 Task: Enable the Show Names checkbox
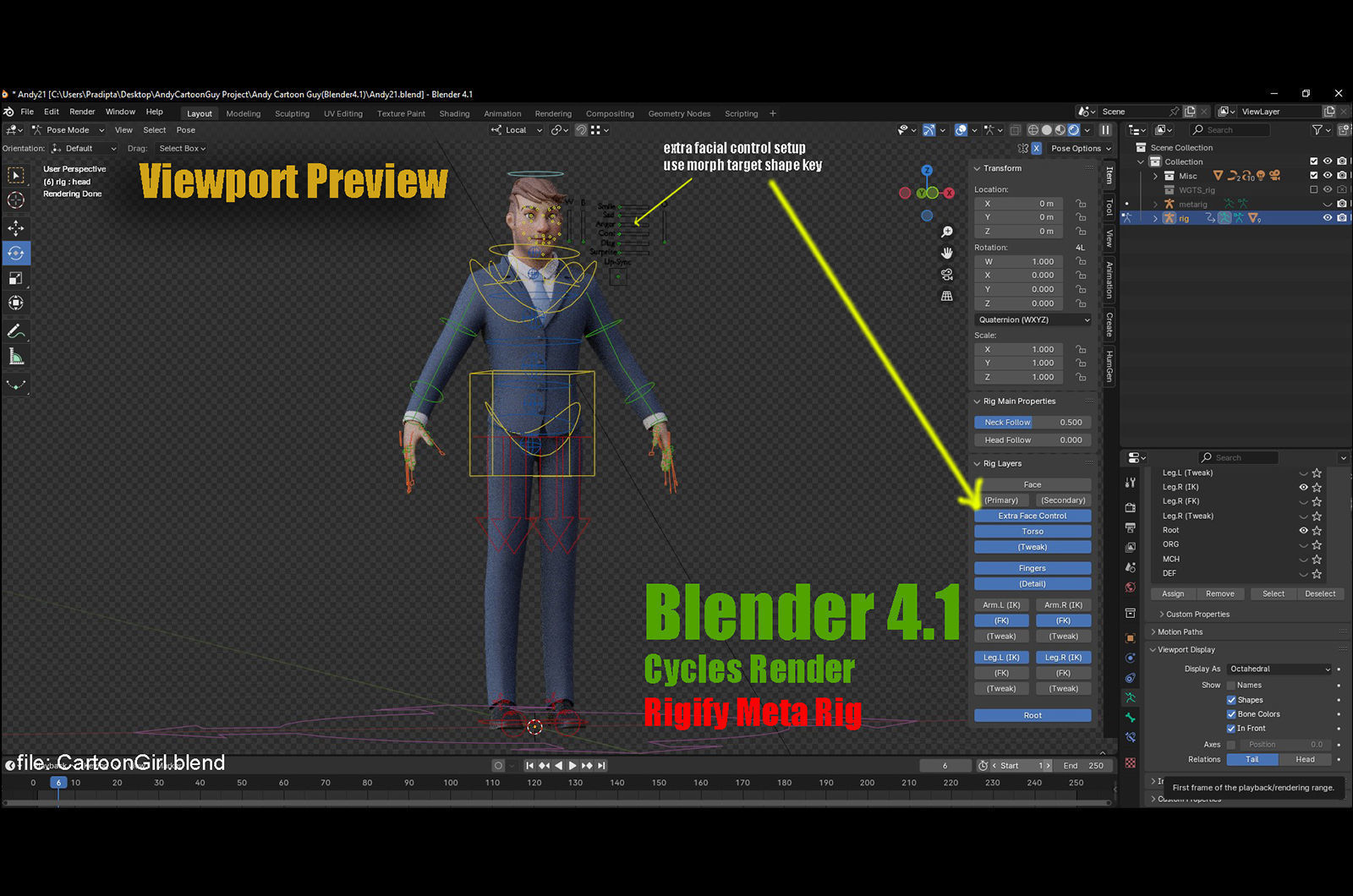pos(1231,686)
